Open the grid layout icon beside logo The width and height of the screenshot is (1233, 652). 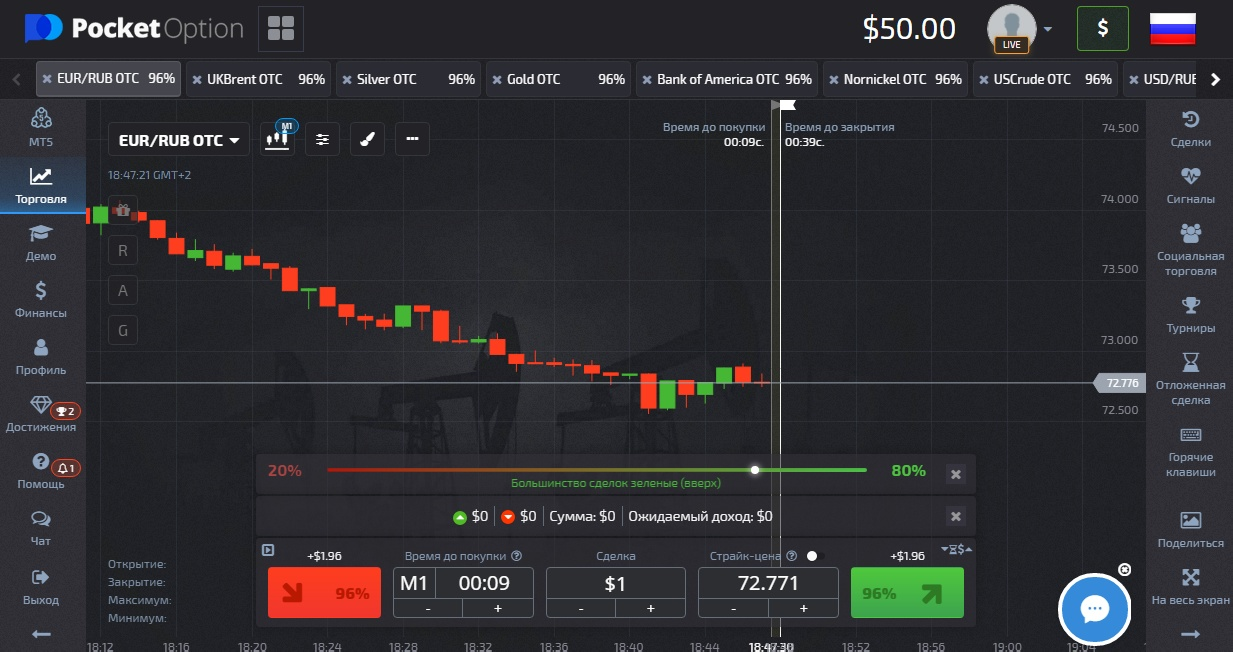(281, 28)
